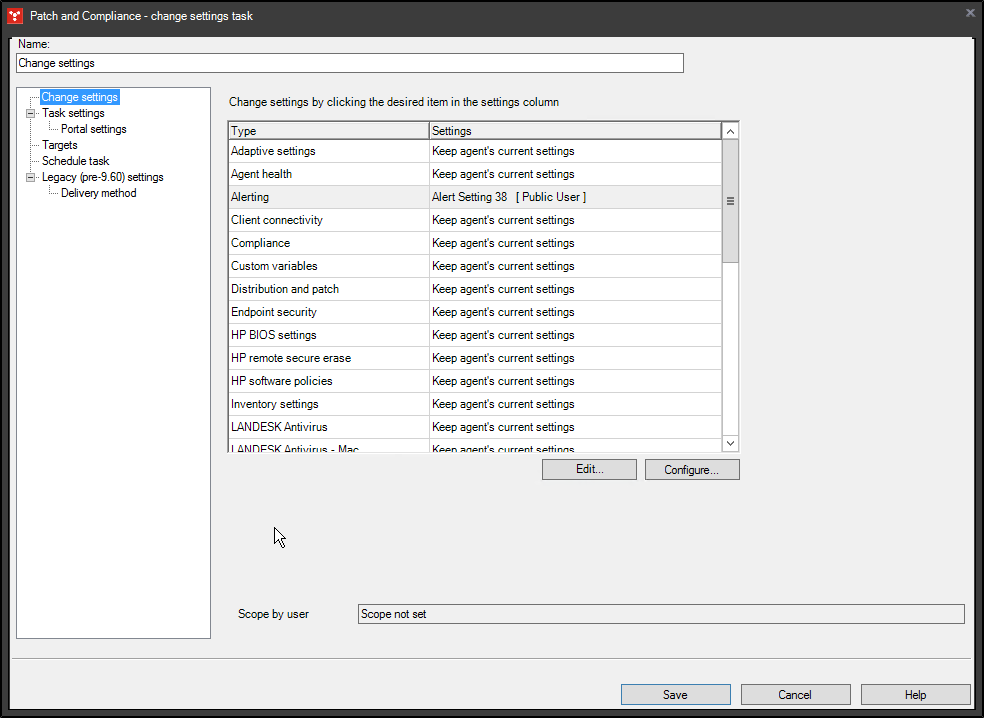Select the Change settings tree item

tap(79, 97)
